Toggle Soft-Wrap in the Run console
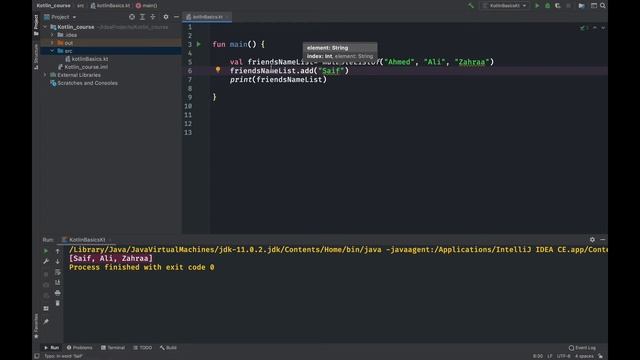Viewport: 640px width, 360px height. (x=58, y=272)
